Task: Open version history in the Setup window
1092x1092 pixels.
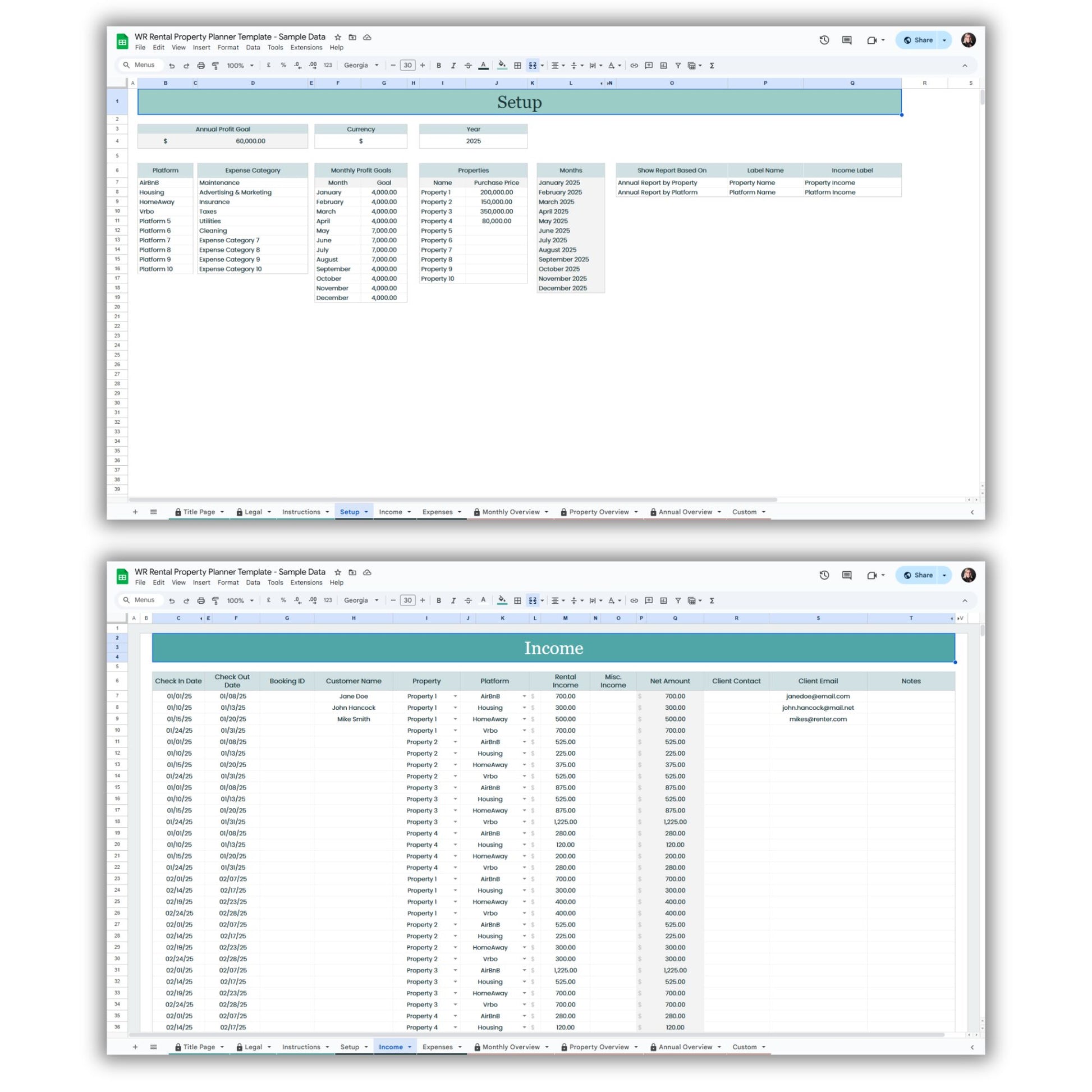Action: 824,40
